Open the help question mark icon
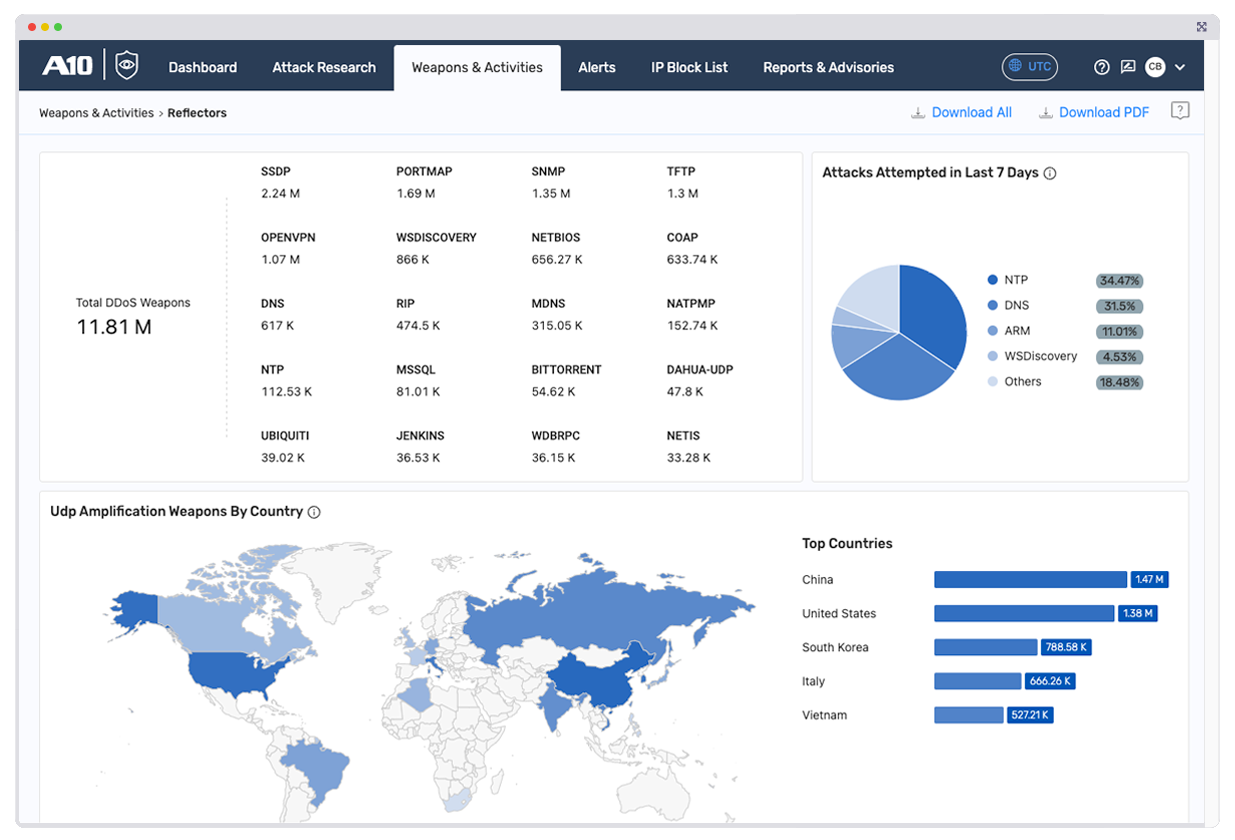Screen dimensions: 1235x840 pos(1101,67)
